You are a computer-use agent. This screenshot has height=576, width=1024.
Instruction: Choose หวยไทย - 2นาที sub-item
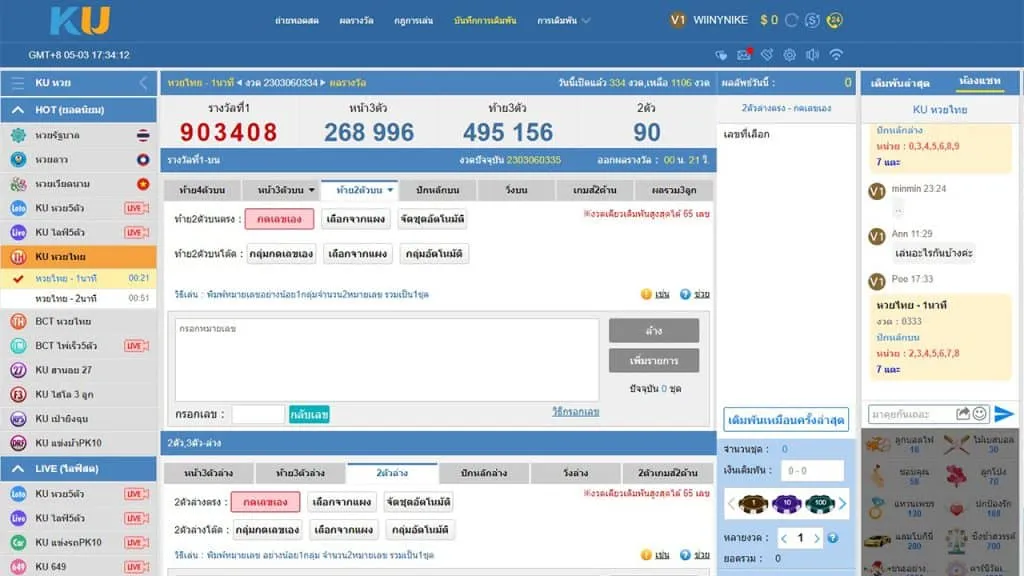point(78,298)
